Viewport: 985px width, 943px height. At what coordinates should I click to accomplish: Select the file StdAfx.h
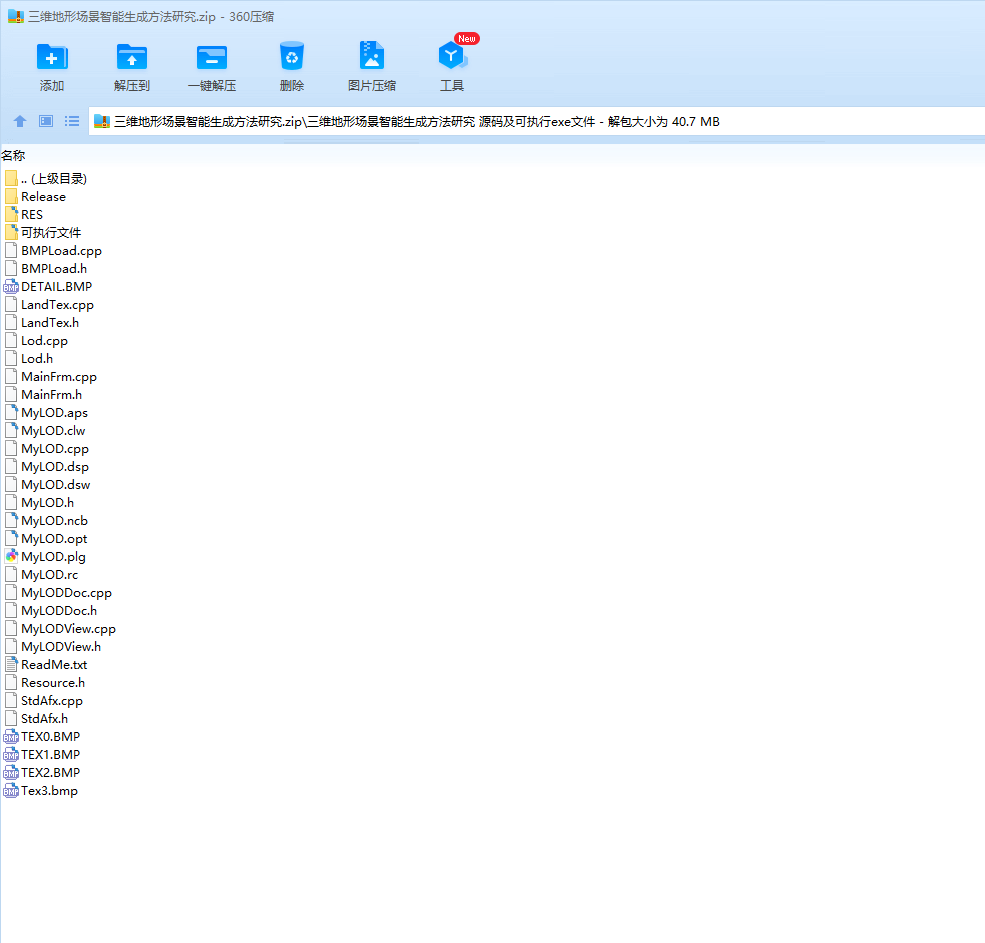(36, 719)
